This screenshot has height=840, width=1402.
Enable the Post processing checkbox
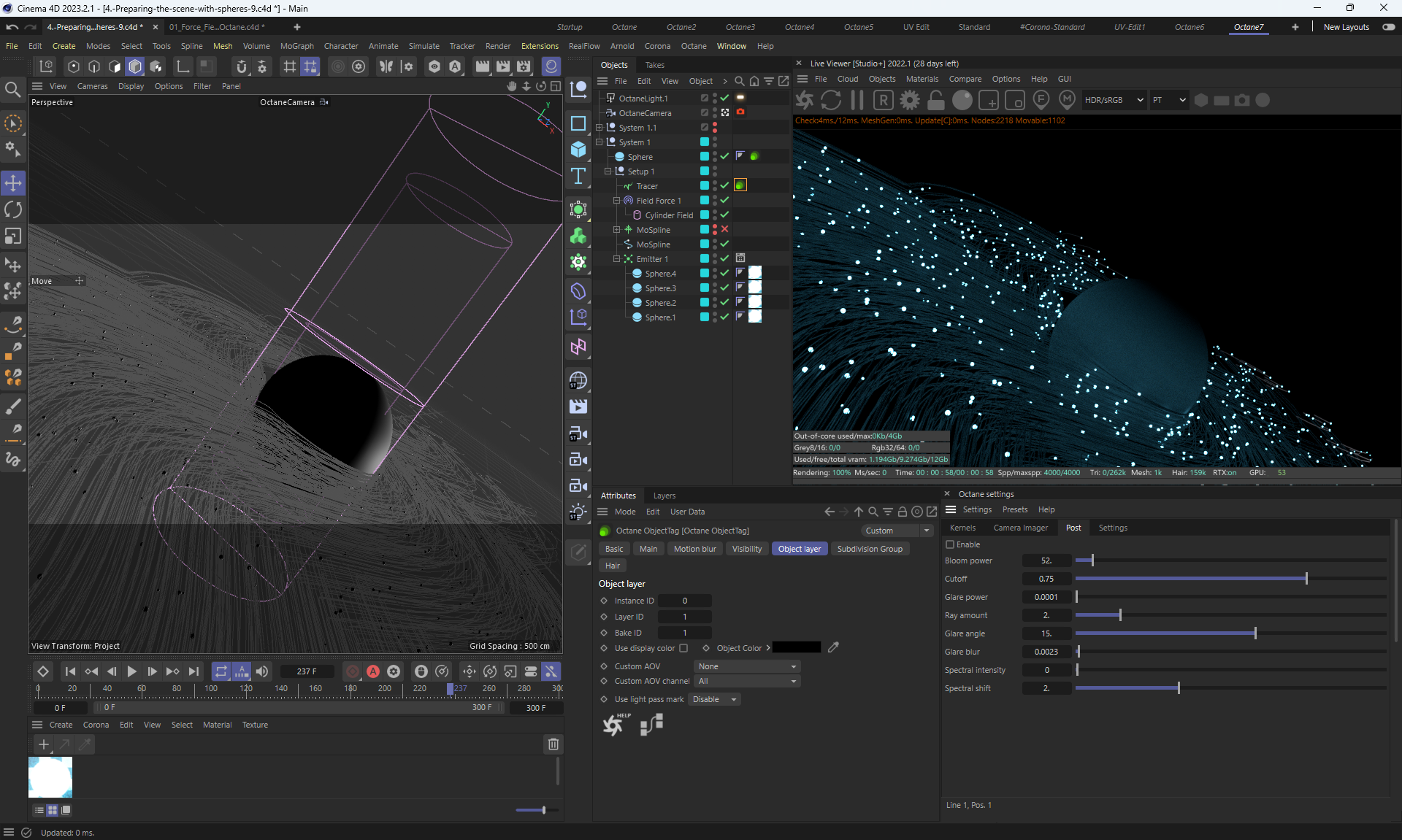coord(950,544)
